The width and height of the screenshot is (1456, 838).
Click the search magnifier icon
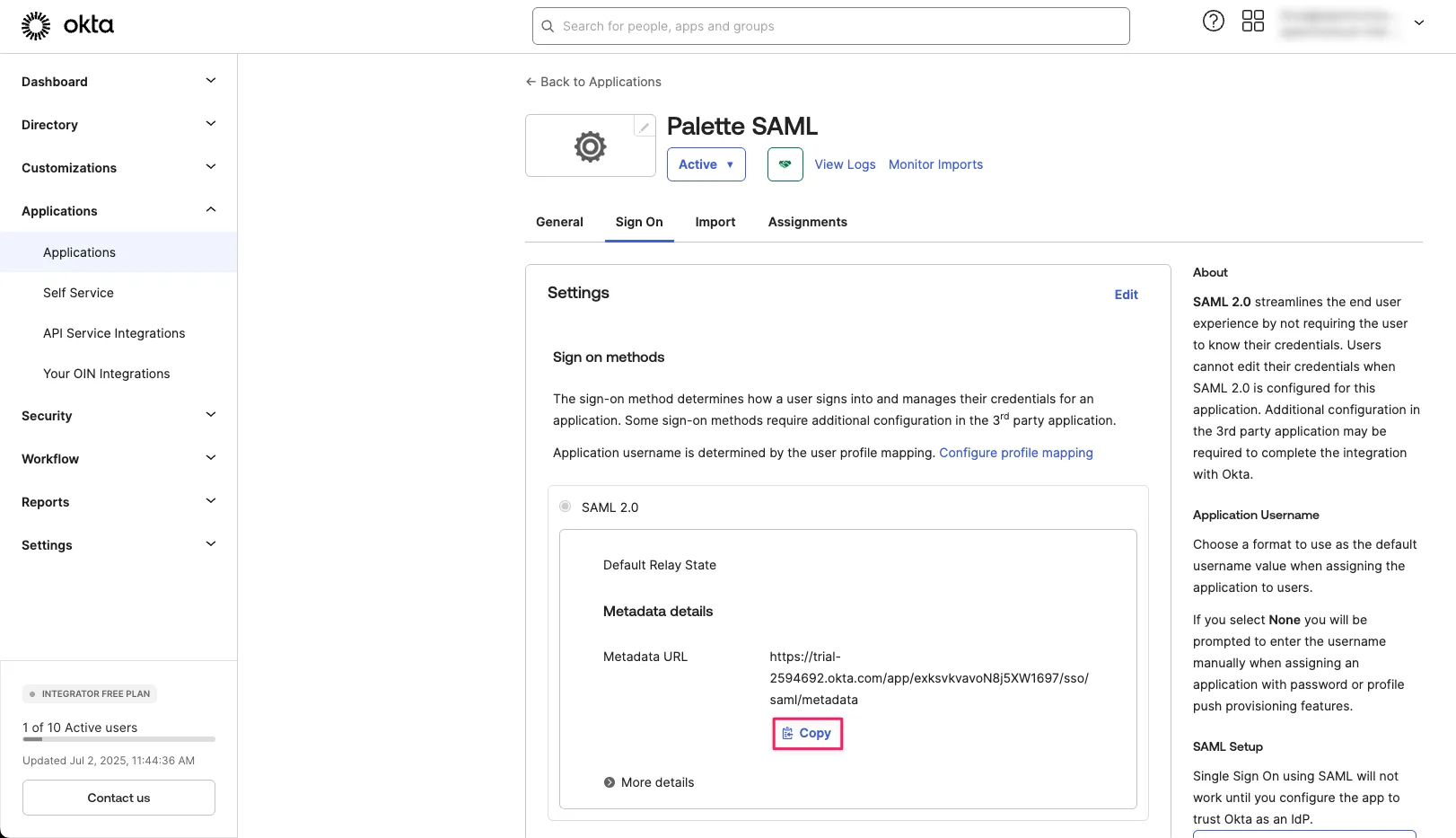548,26
